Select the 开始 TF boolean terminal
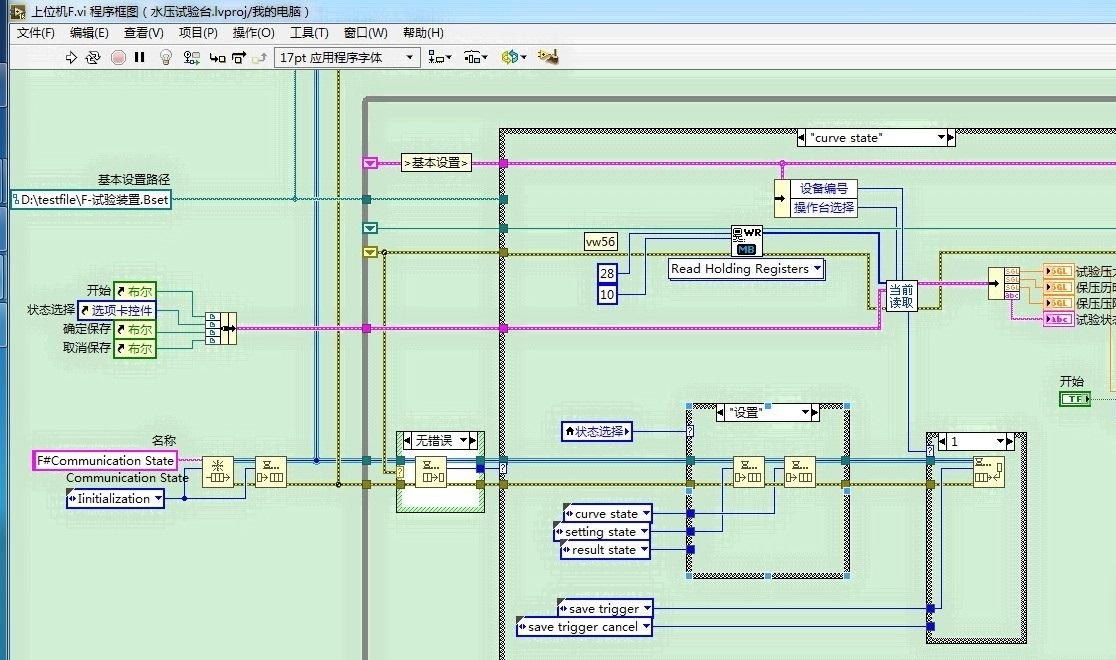1116x660 pixels. click(x=1075, y=399)
